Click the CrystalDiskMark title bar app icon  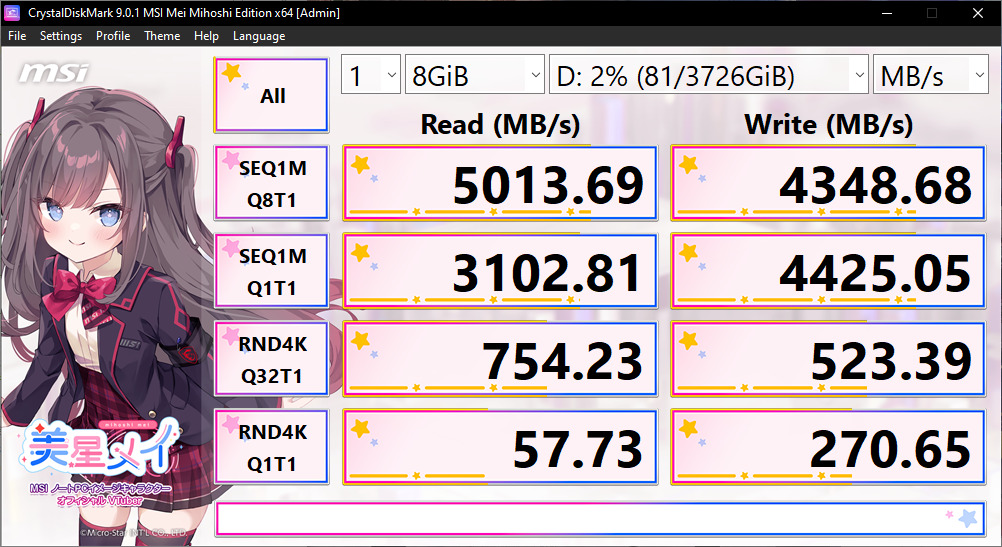tap(12, 12)
